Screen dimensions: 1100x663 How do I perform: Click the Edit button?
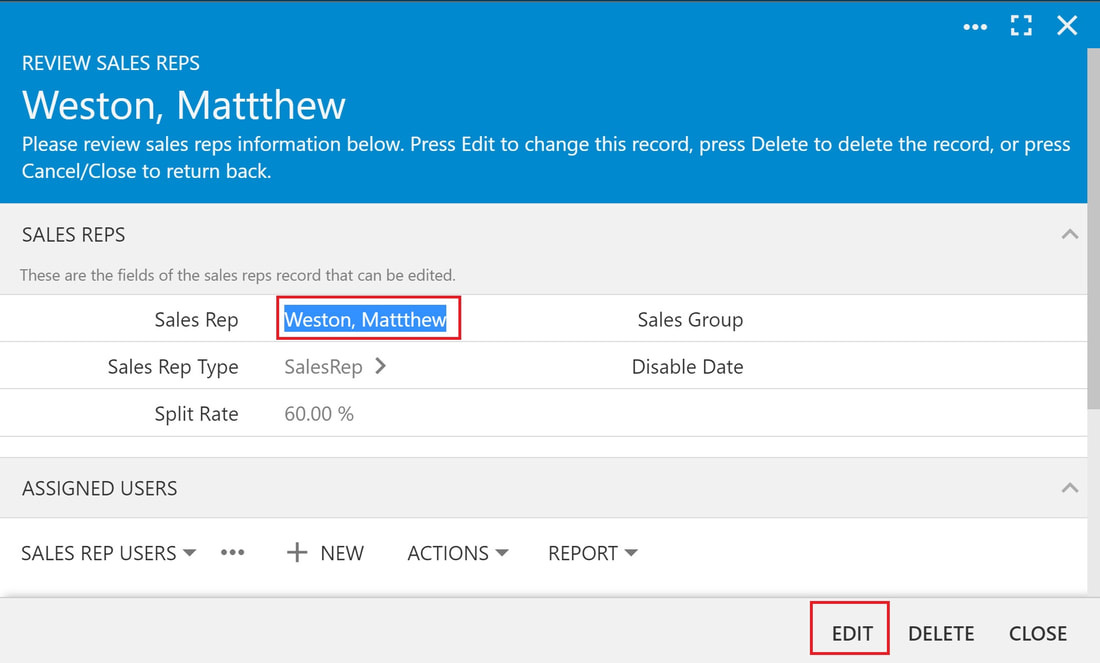[852, 634]
